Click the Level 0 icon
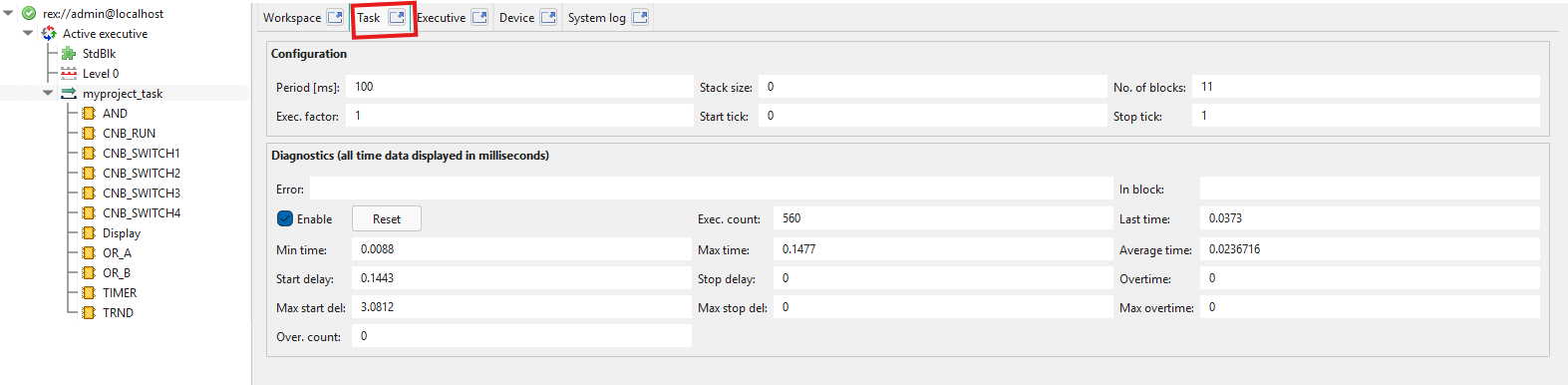 [69, 74]
